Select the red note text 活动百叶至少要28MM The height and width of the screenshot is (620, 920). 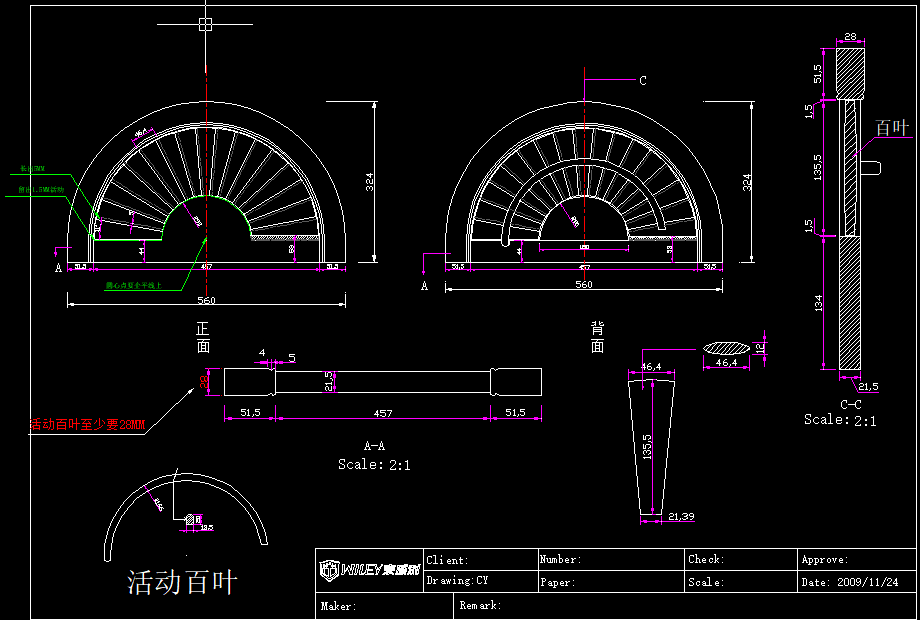[x=87, y=425]
